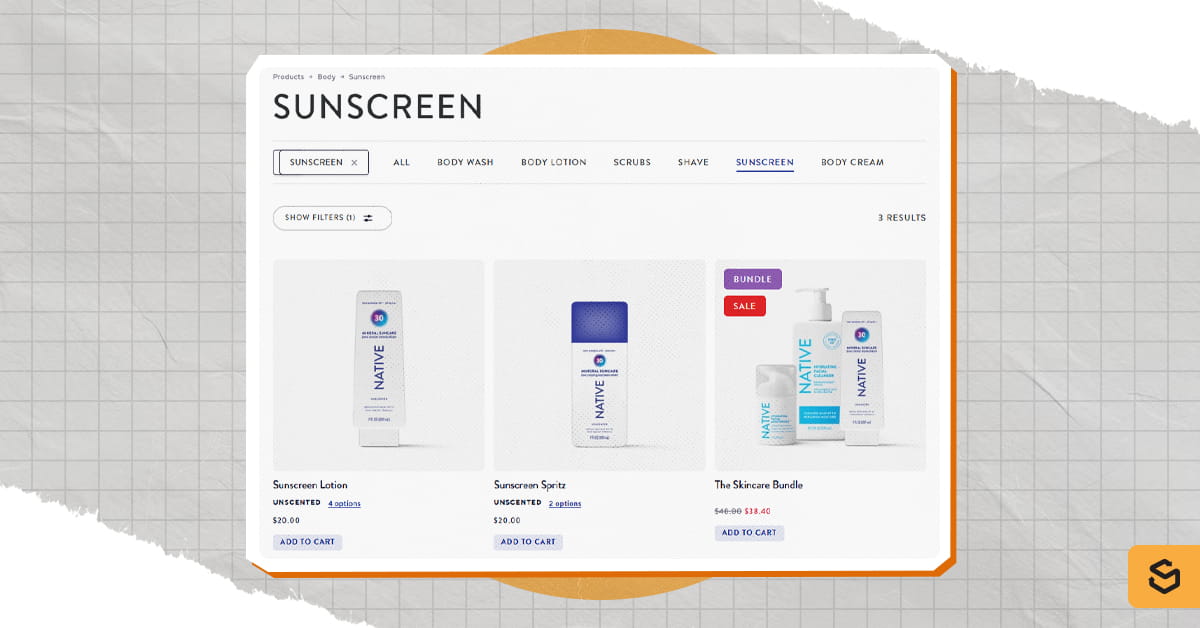Click the purple BUNDLE badge
1200x628 pixels.
752,279
